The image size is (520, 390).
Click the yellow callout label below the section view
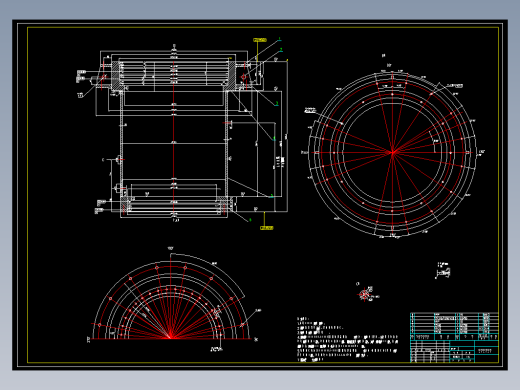266,228
